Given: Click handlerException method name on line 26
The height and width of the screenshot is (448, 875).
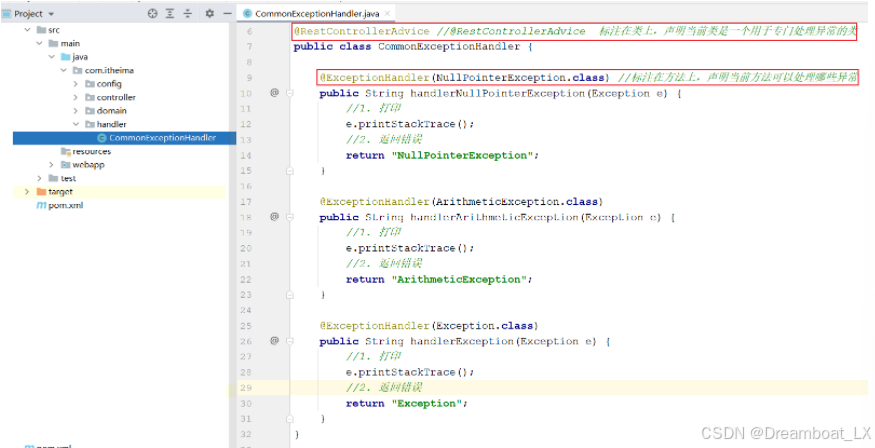Looking at the screenshot, I should point(462,341).
